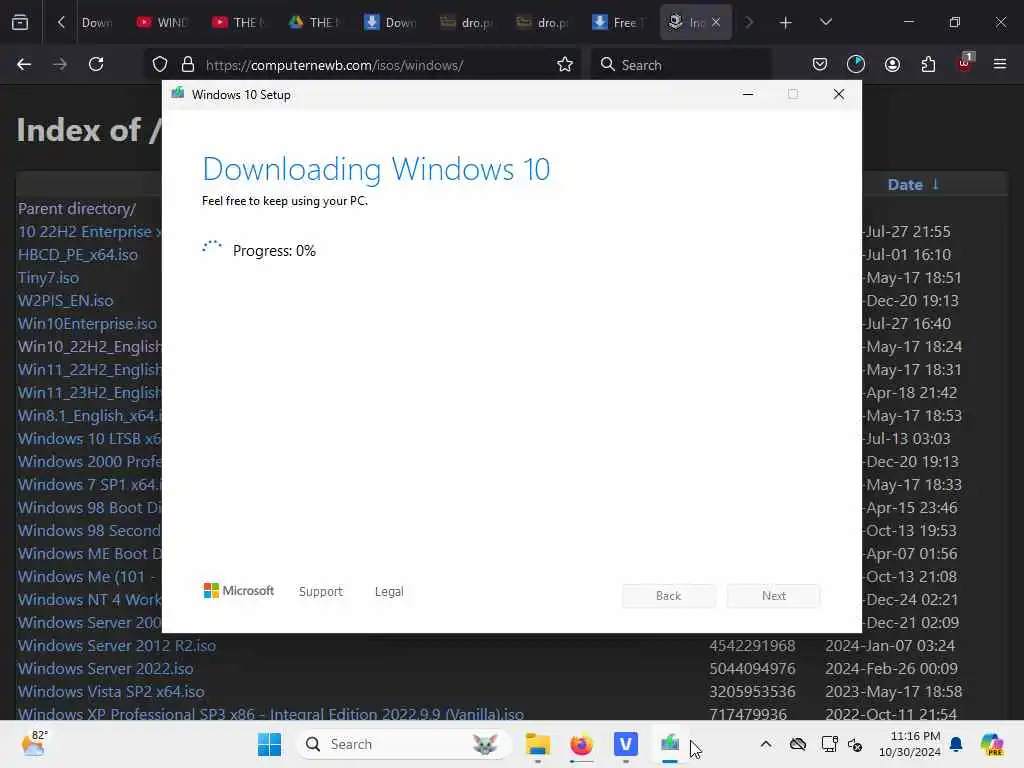Click file size 5044094976 text
1024x768 pixels.
coord(752,669)
